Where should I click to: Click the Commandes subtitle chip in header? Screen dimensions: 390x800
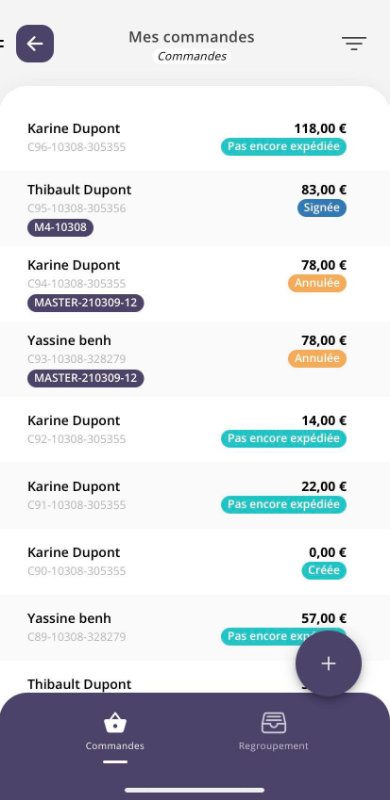[192, 56]
